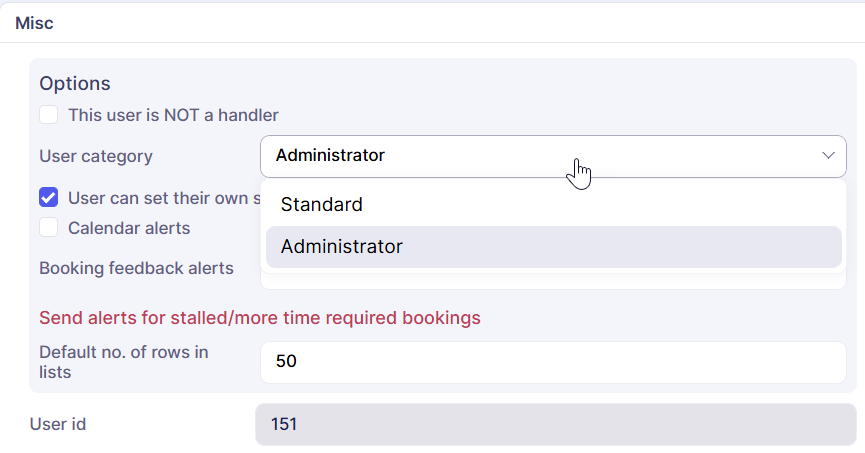Select Standard from the category list
865x453 pixels.
[322, 205]
